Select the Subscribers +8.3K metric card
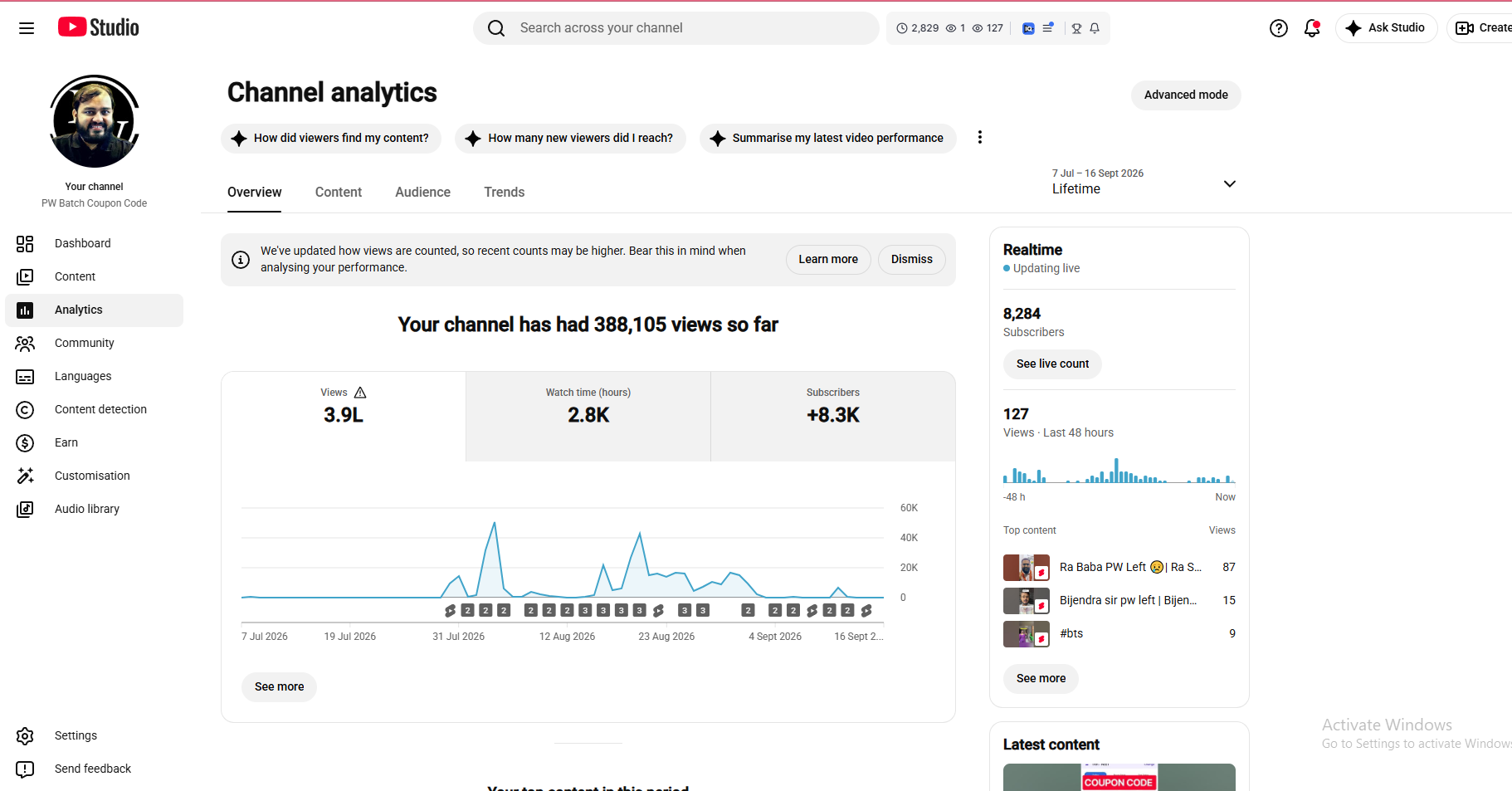 click(x=833, y=416)
